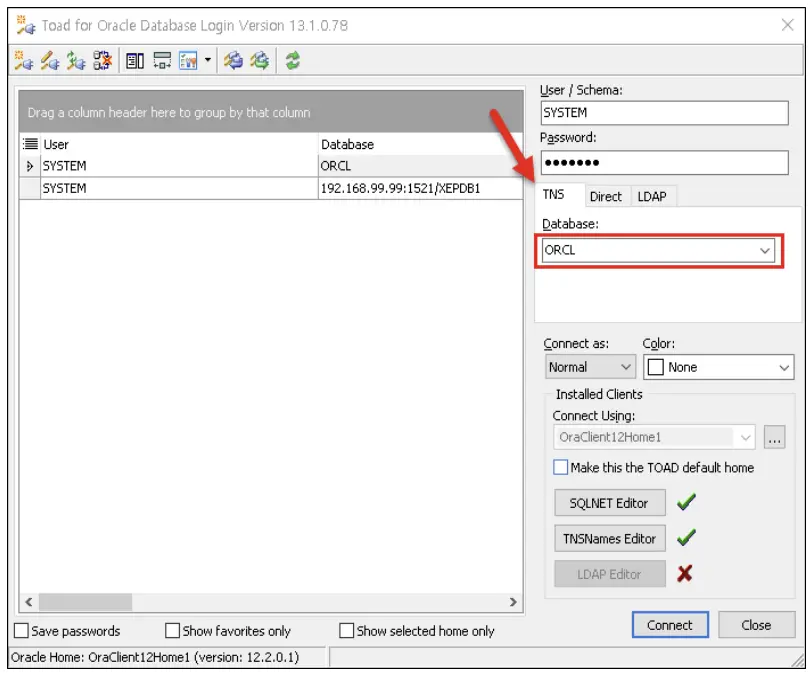
Task: Click the import connections blue arrow icon
Action: [x=233, y=61]
